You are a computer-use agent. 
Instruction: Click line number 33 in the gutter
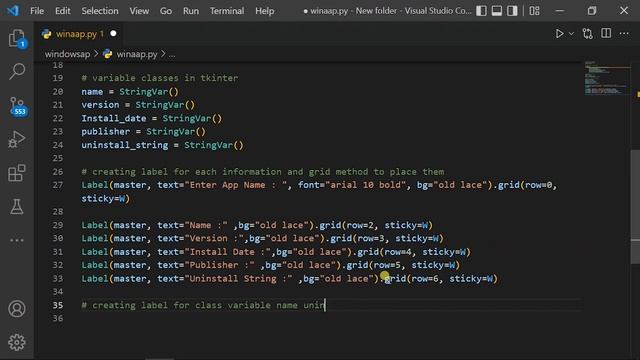point(58,279)
